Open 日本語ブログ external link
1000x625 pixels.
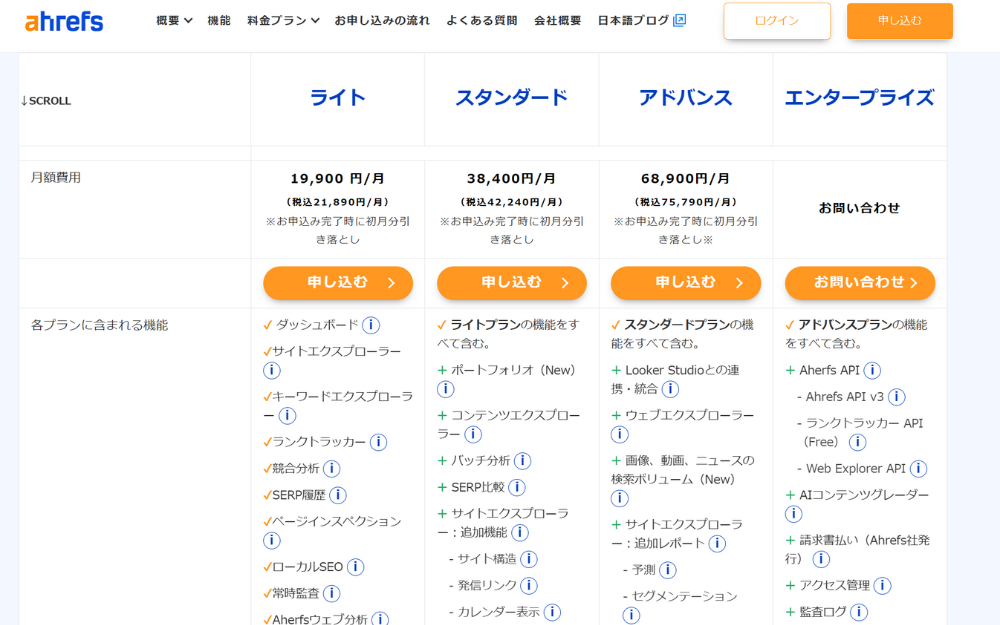click(642, 20)
